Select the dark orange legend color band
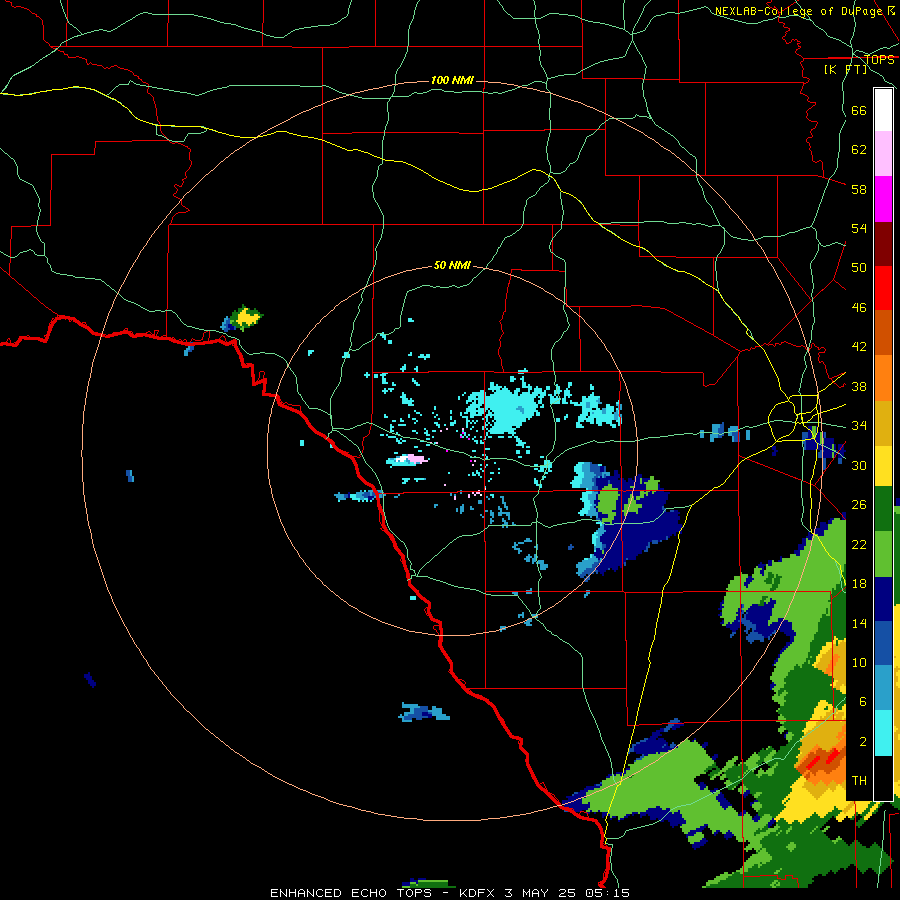 point(883,333)
